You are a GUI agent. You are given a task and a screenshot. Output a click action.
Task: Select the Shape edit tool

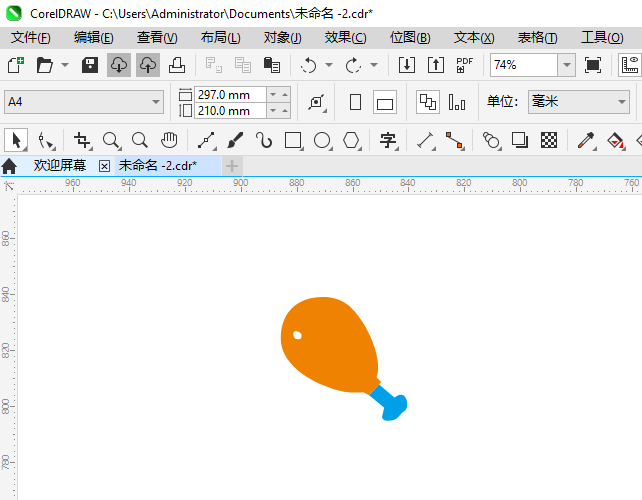tap(45, 140)
